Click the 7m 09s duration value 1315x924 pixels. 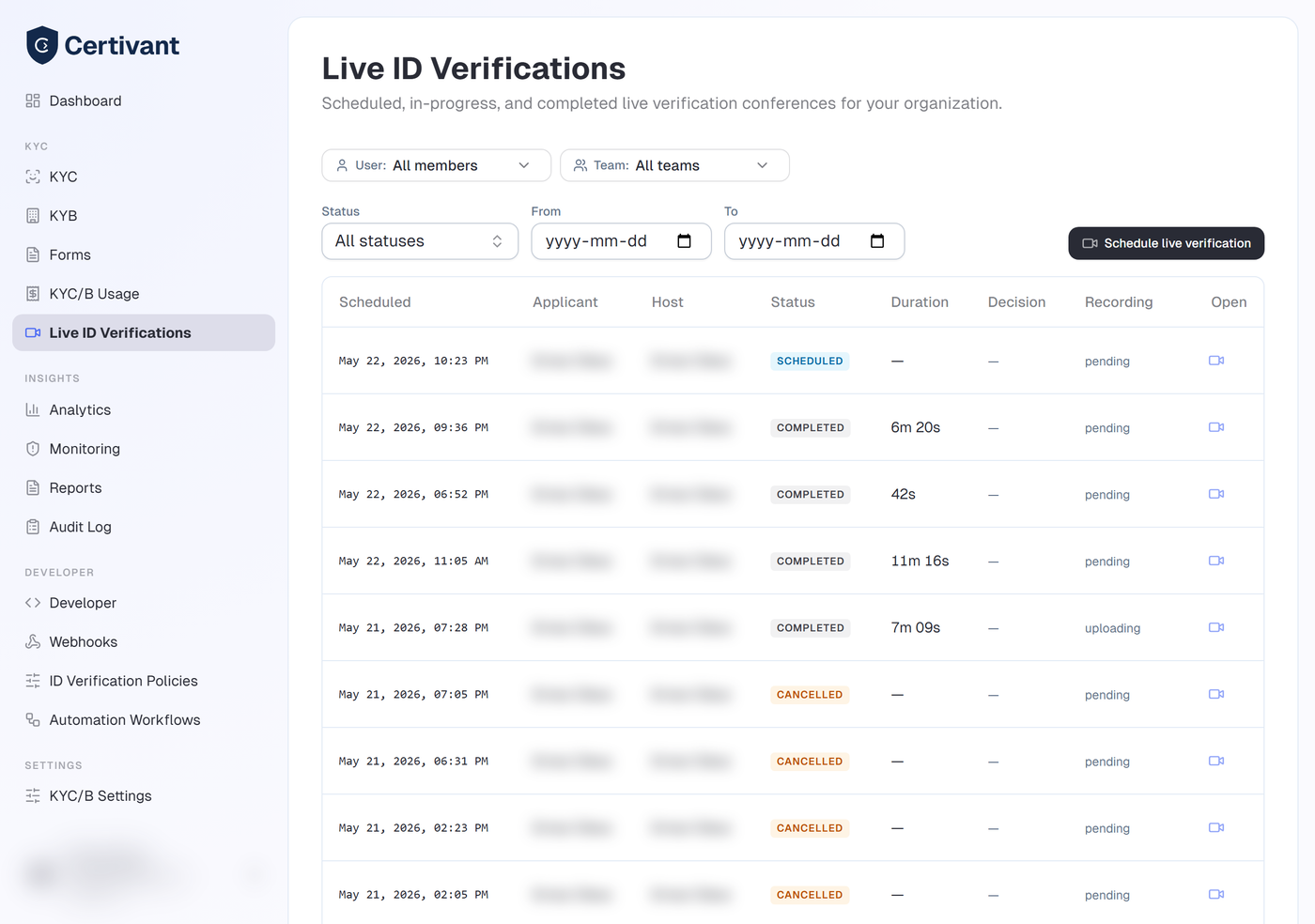tap(916, 627)
